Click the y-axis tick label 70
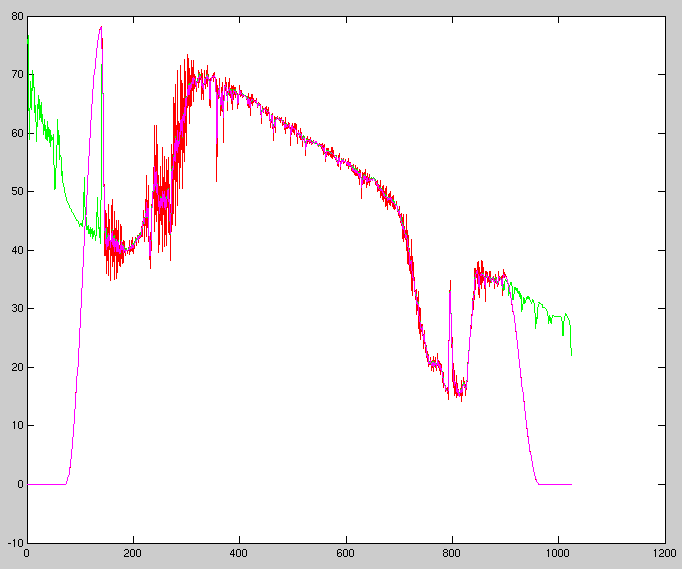The width and height of the screenshot is (682, 569). coord(17,74)
